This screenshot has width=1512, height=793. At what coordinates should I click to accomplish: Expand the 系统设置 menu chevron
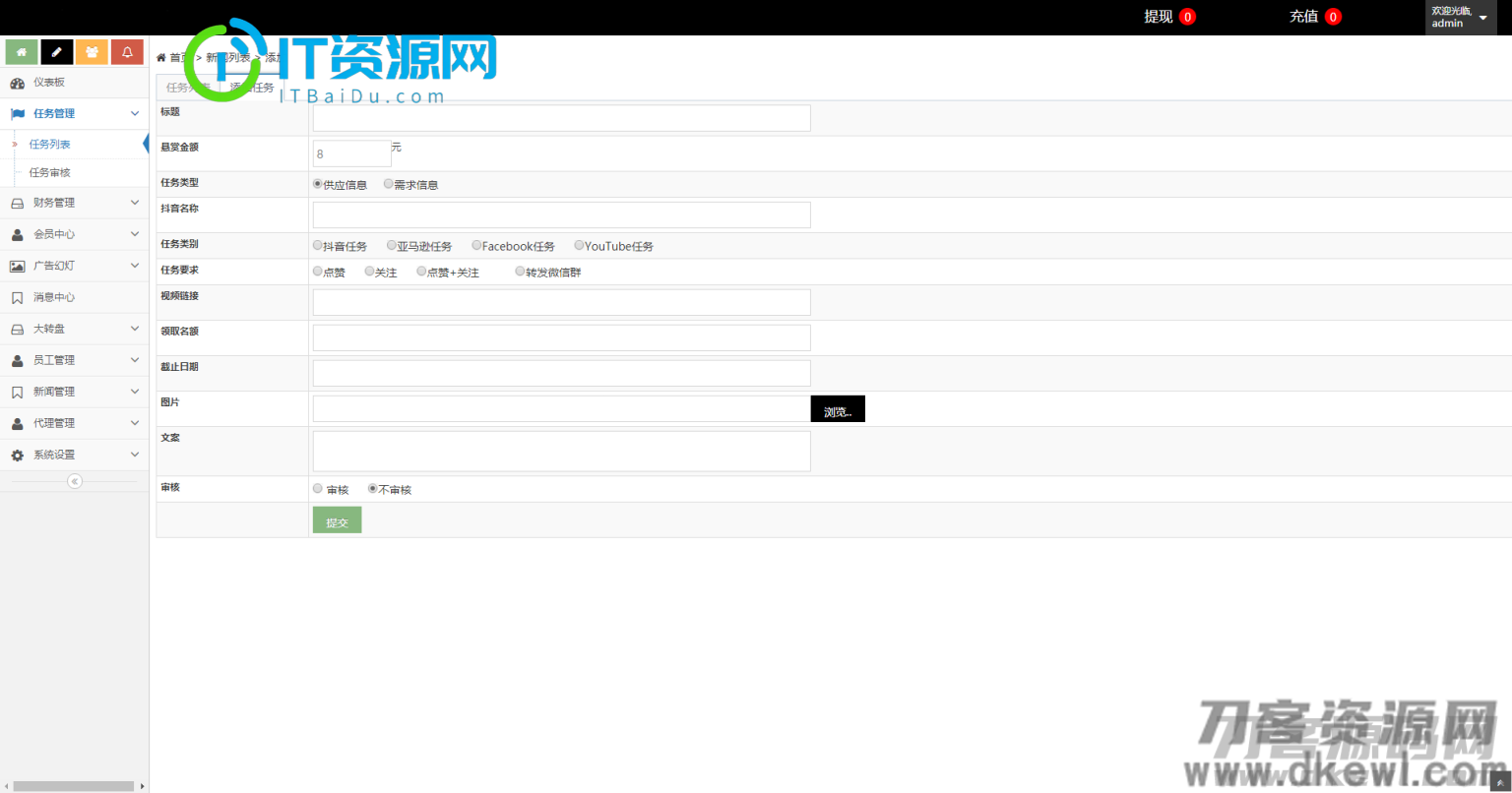pyautogui.click(x=135, y=456)
